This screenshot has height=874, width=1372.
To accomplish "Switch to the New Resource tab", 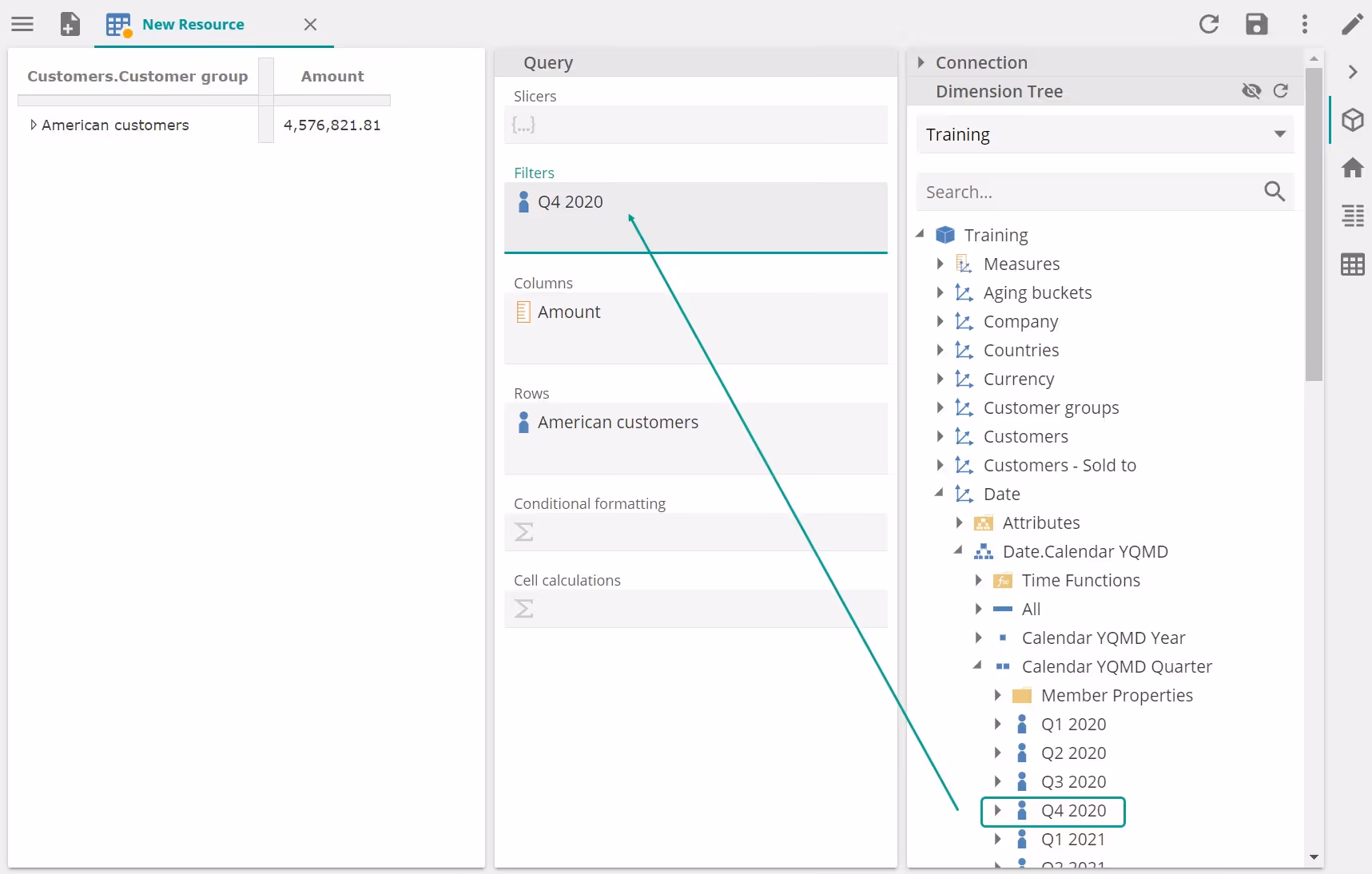I will click(193, 24).
